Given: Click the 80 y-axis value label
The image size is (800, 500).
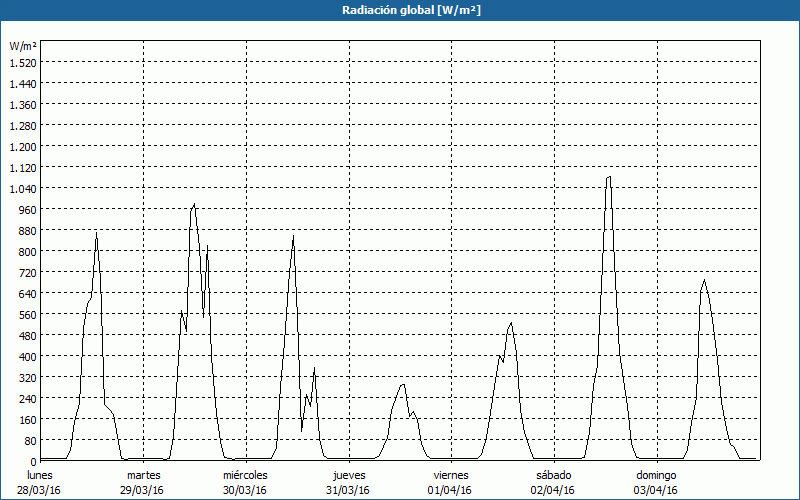Looking at the screenshot, I should pyautogui.click(x=29, y=440).
